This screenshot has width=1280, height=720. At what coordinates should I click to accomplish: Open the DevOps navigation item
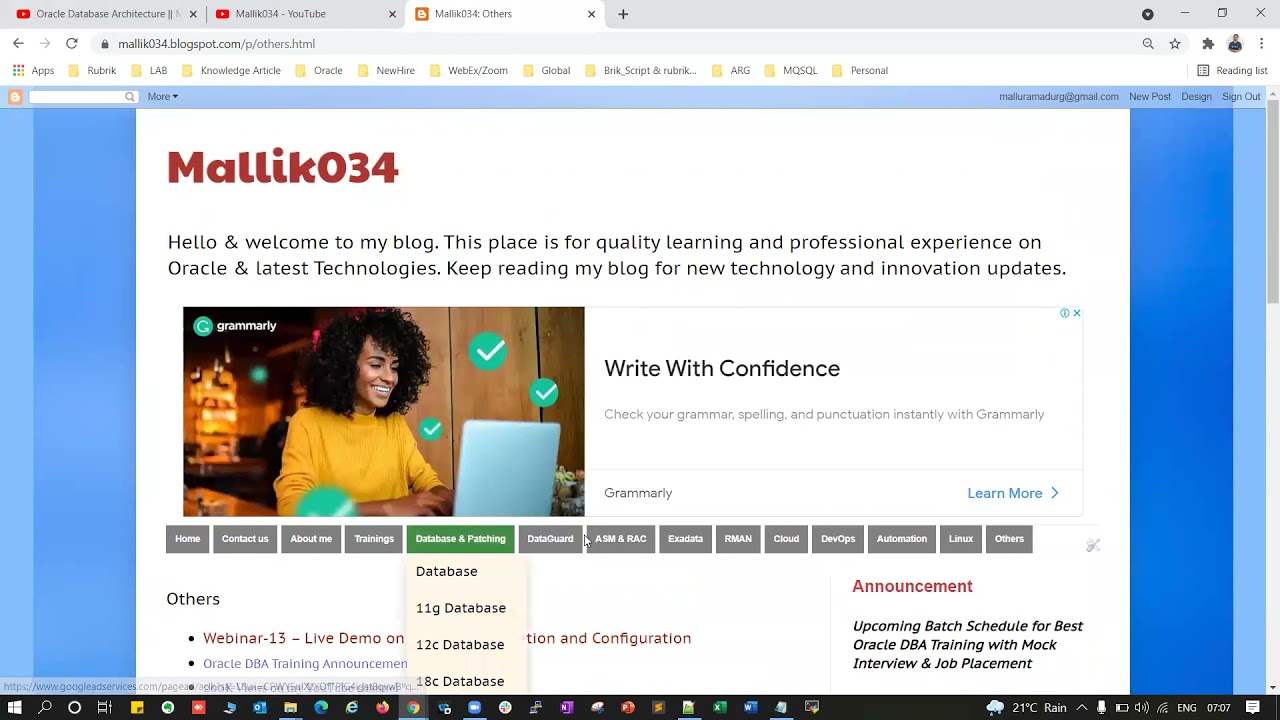coord(838,539)
